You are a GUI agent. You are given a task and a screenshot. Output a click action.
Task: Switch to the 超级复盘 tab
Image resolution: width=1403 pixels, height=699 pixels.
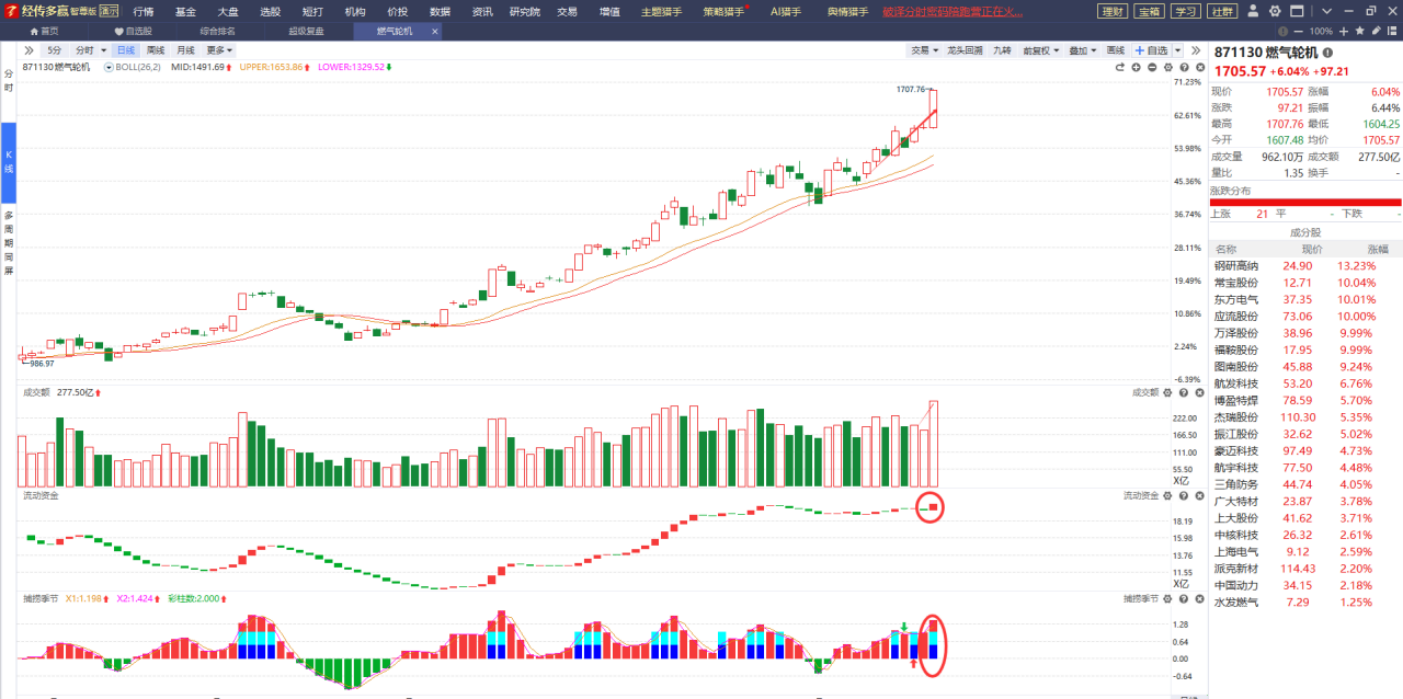(306, 31)
